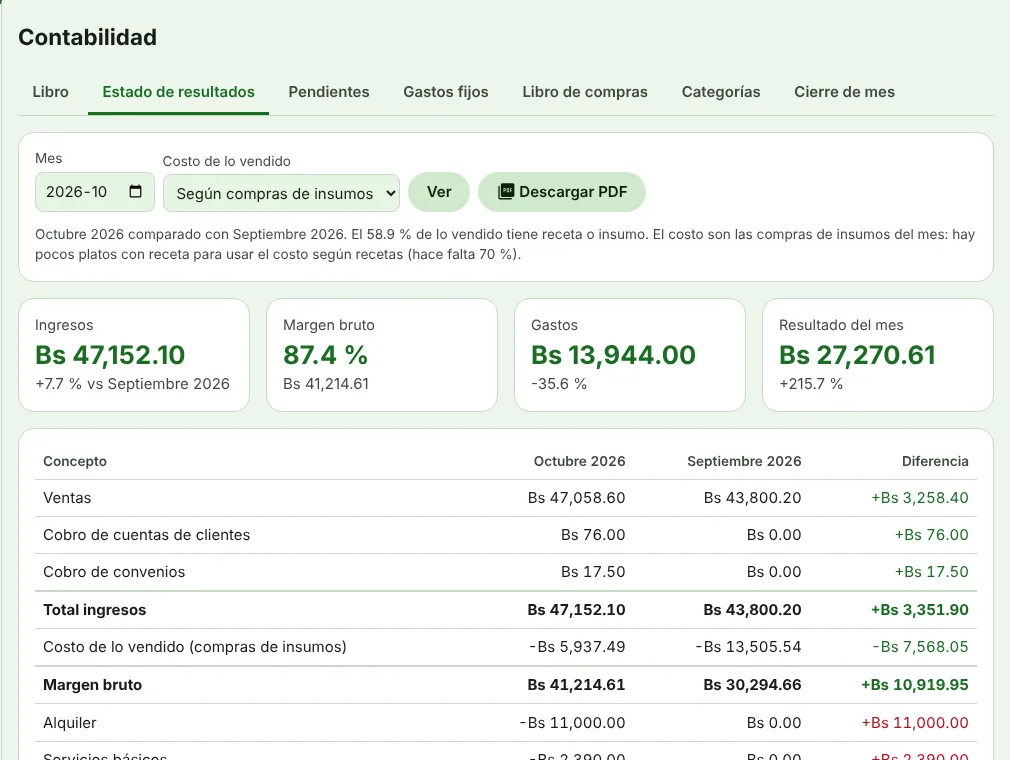1010x760 pixels.
Task: Select the Alquiler row in the table
Action: coord(506,723)
